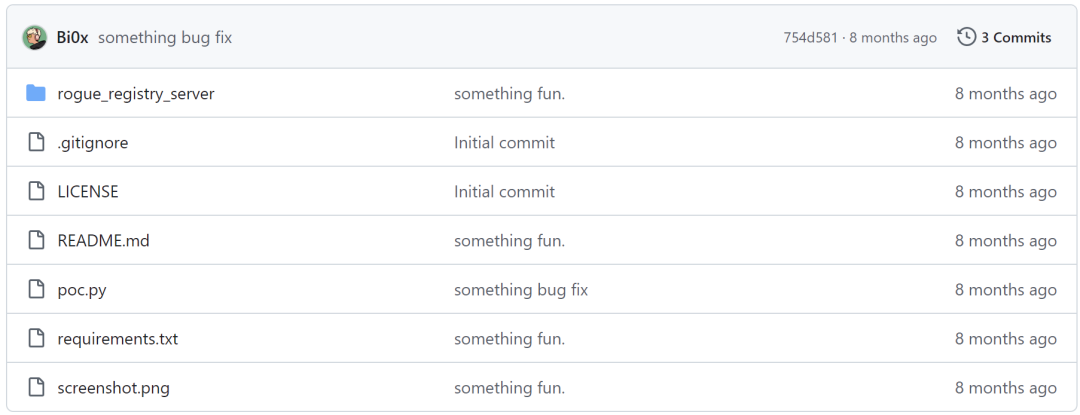Click the poc.py file icon
This screenshot has width=1080, height=415.
point(36,290)
